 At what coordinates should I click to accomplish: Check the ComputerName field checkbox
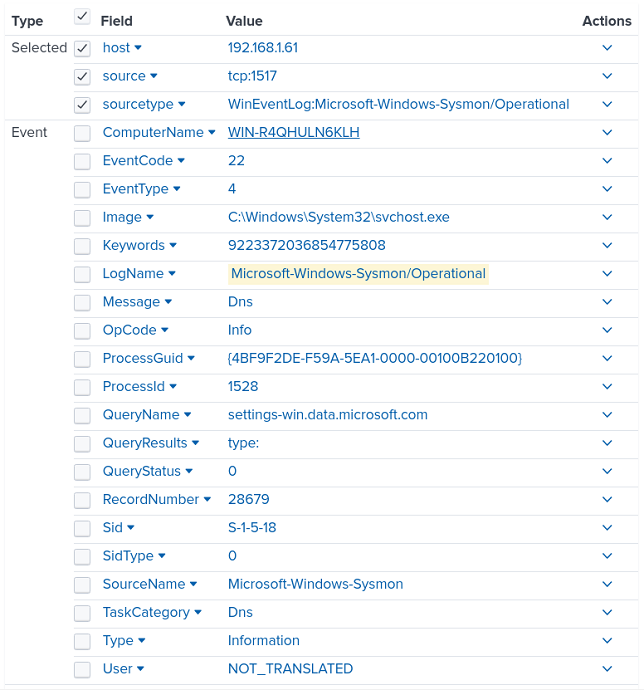[82, 133]
